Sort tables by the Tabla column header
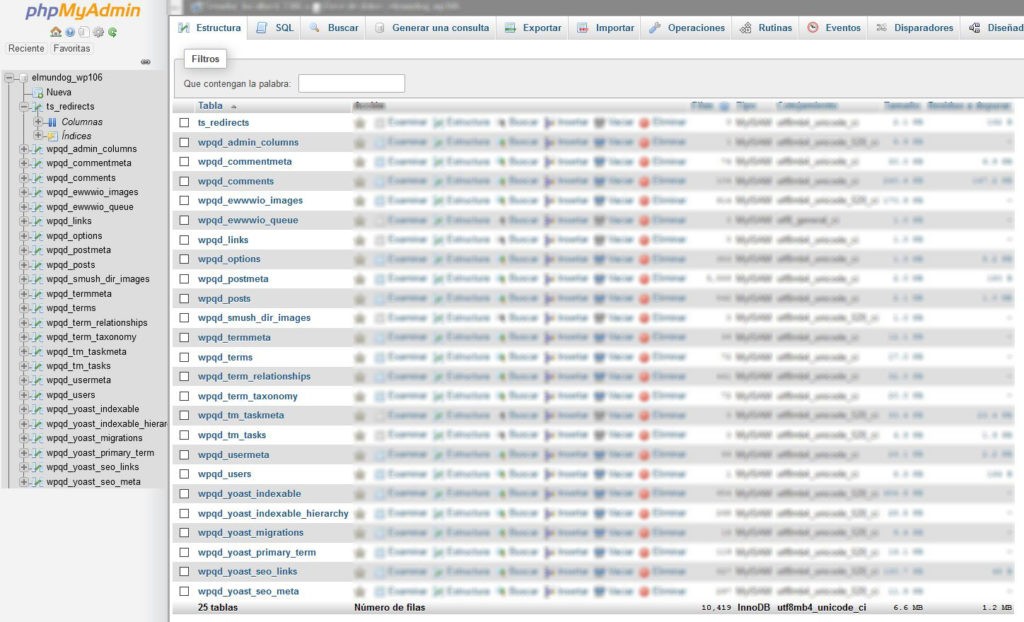Image resolution: width=1024 pixels, height=622 pixels. (210, 106)
